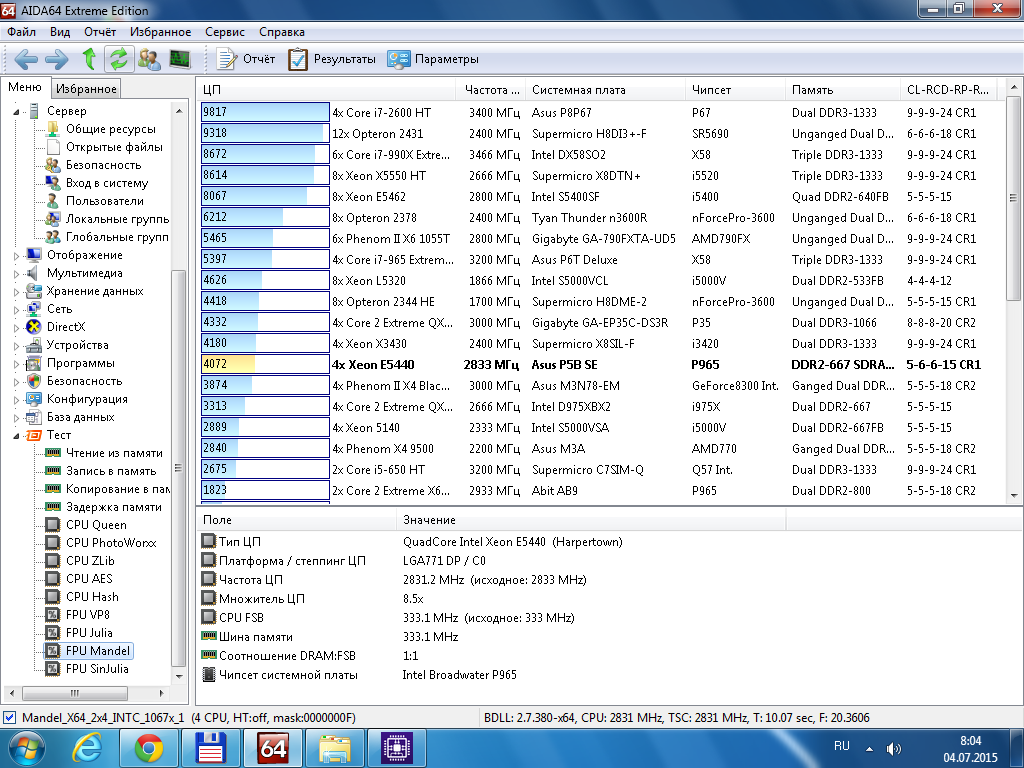Select the CPU PhotoWorxx benchmark
Image resolution: width=1024 pixels, height=768 pixels.
111,543
